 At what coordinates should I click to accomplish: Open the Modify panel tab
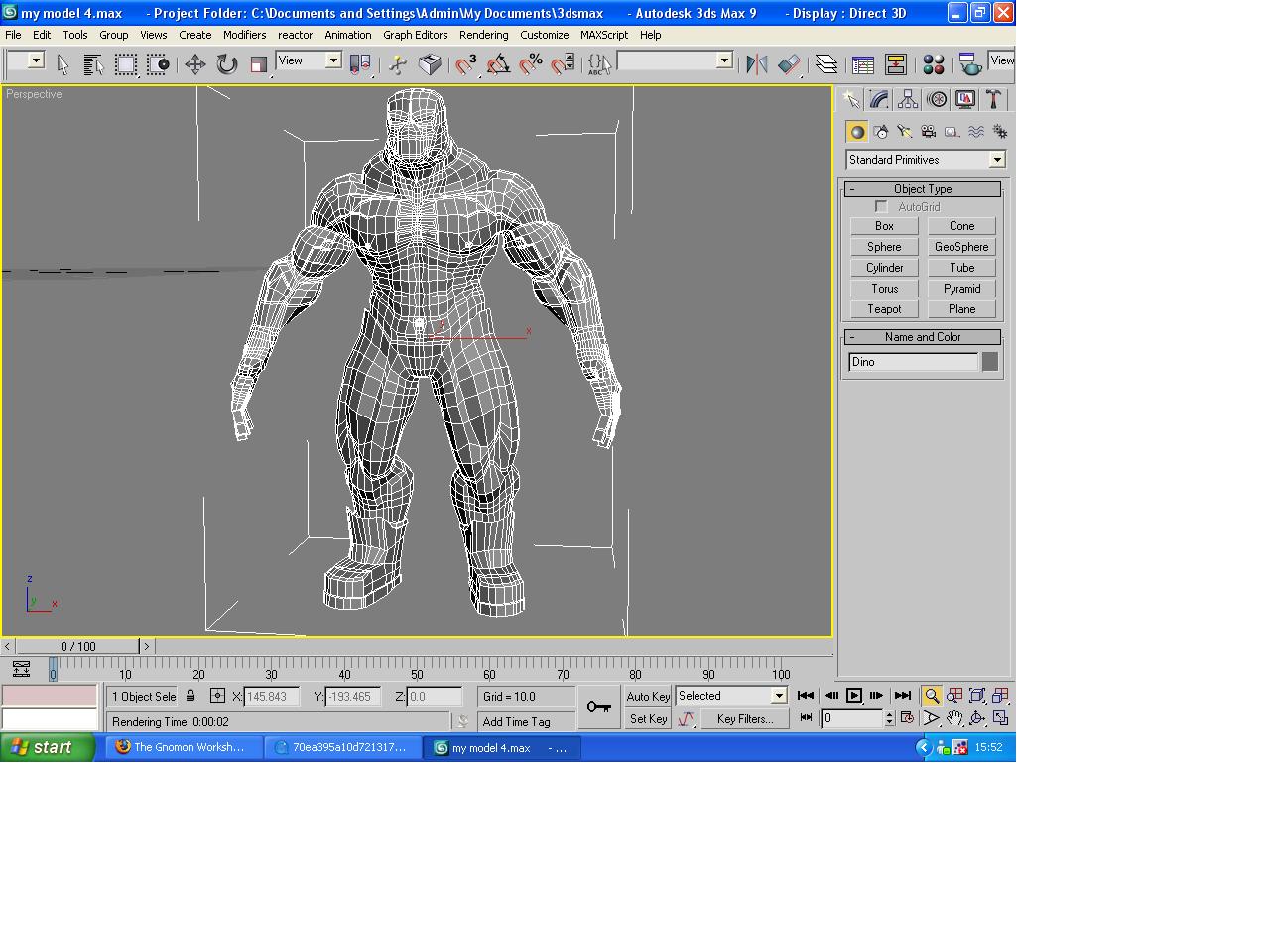click(x=879, y=99)
